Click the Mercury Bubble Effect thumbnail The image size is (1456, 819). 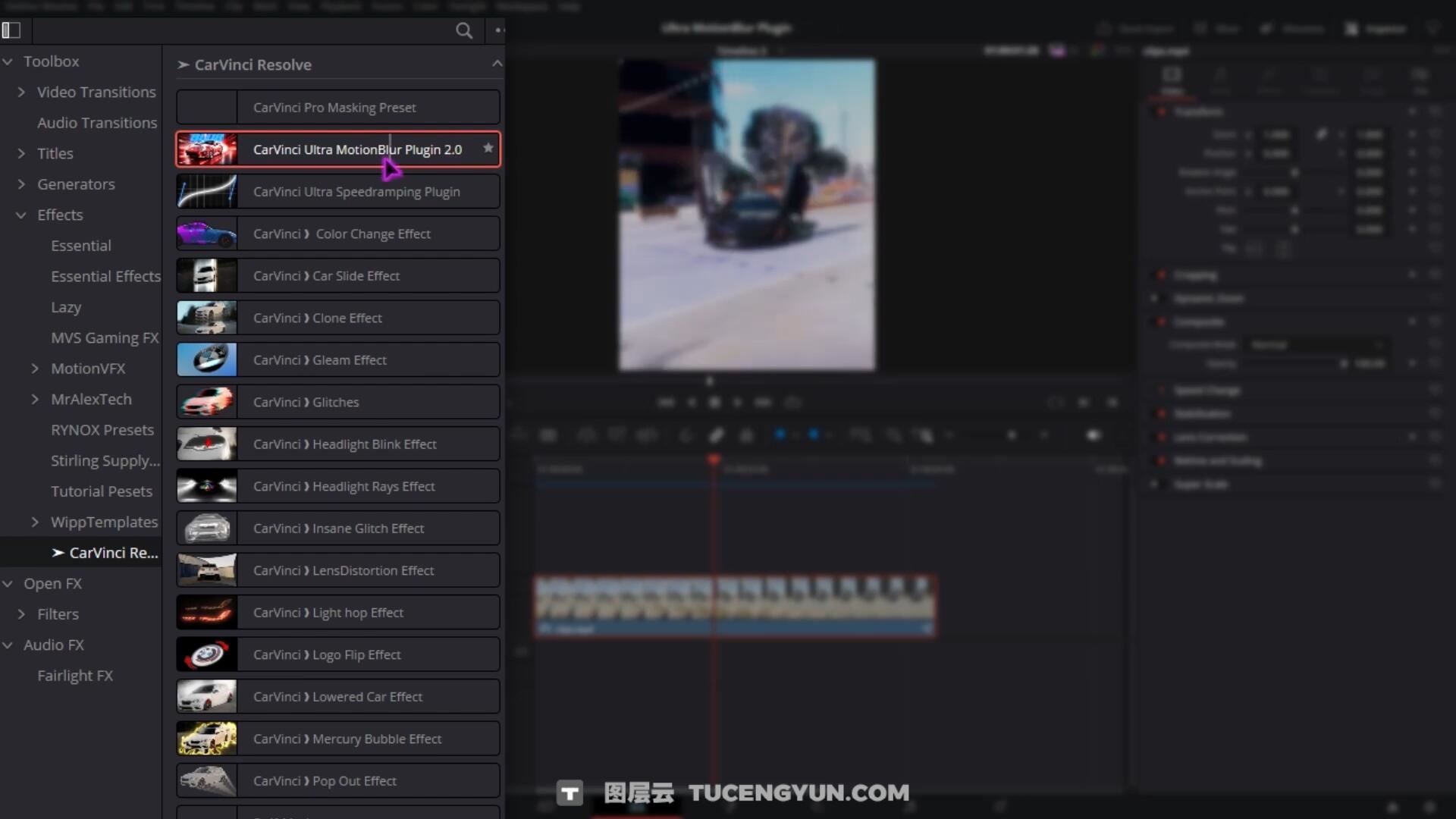click(207, 739)
